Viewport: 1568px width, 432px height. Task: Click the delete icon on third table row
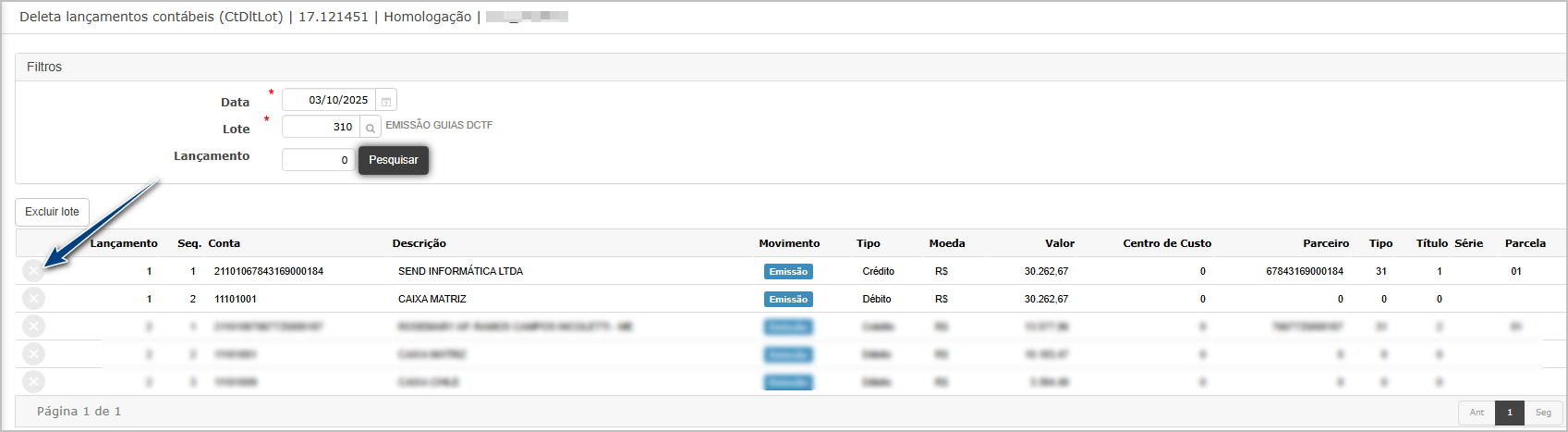33,327
